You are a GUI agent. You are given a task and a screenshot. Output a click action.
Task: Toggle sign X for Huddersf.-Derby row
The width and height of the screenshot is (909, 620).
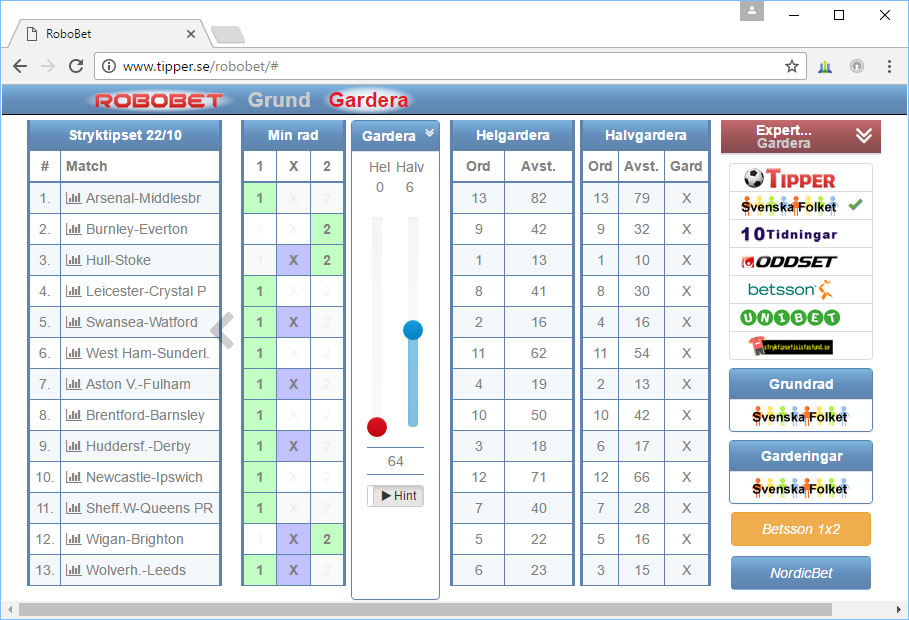[x=293, y=447]
